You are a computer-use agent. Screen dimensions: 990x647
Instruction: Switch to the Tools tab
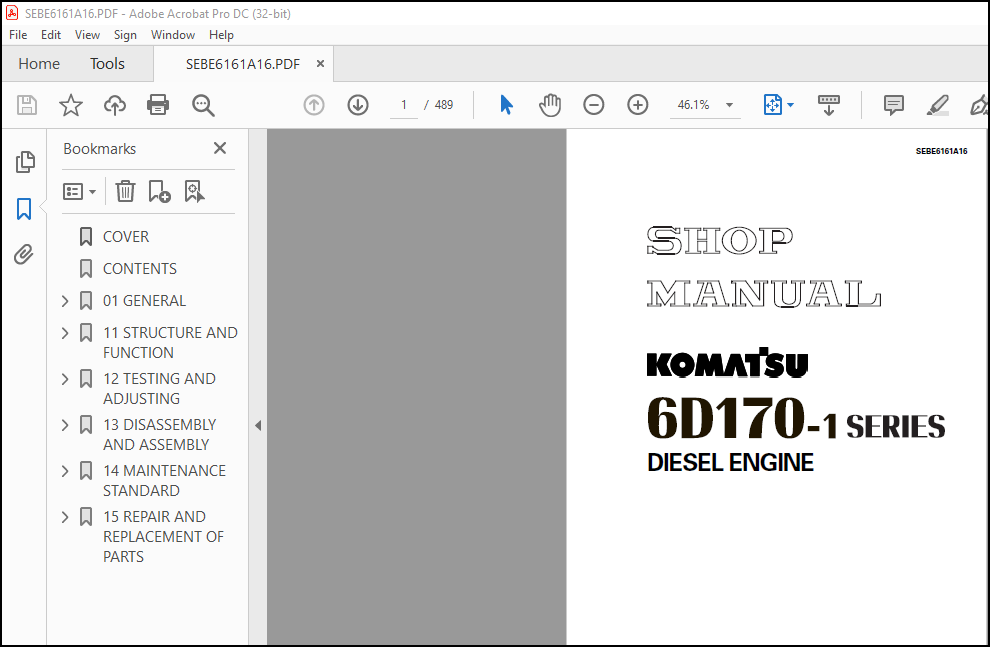(x=107, y=64)
